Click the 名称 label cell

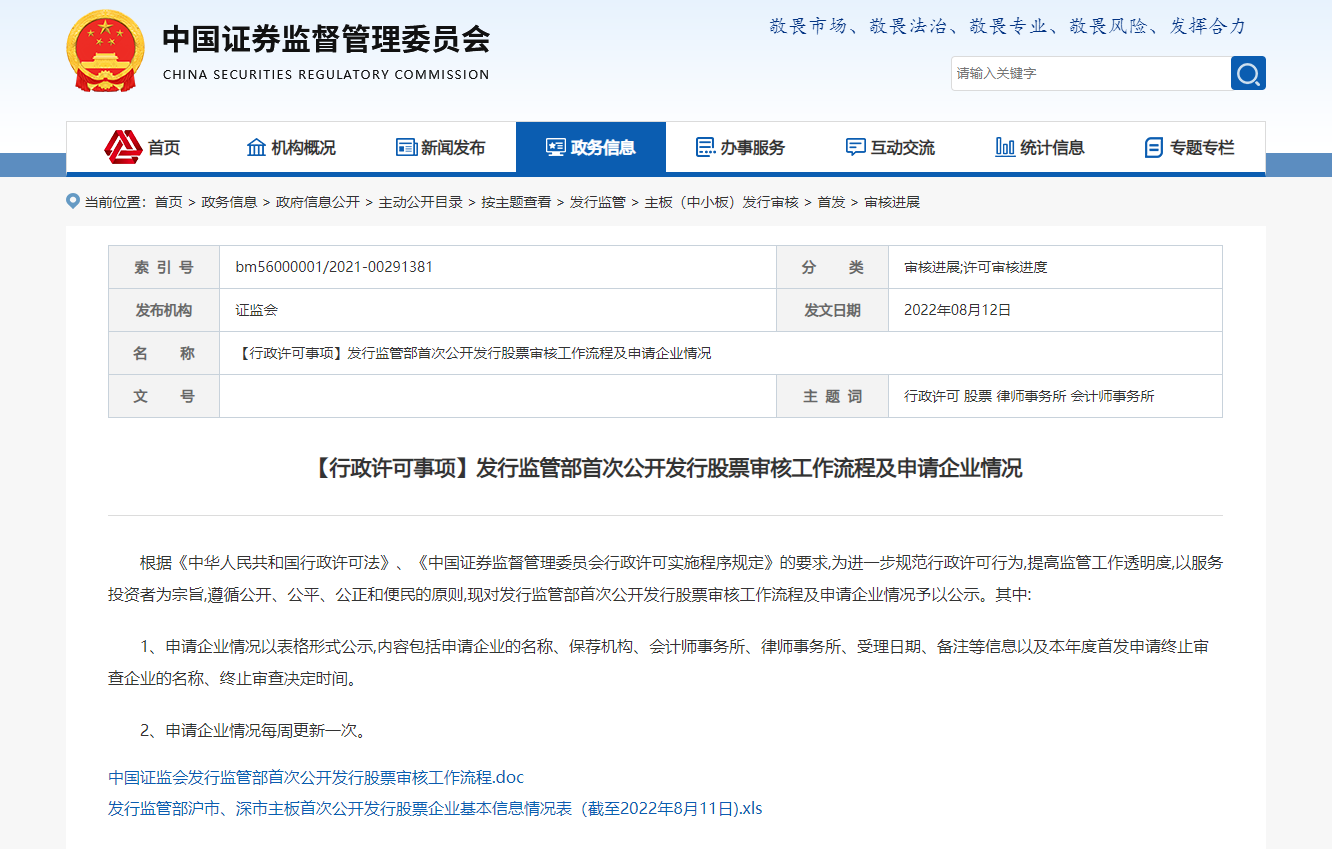pos(164,353)
